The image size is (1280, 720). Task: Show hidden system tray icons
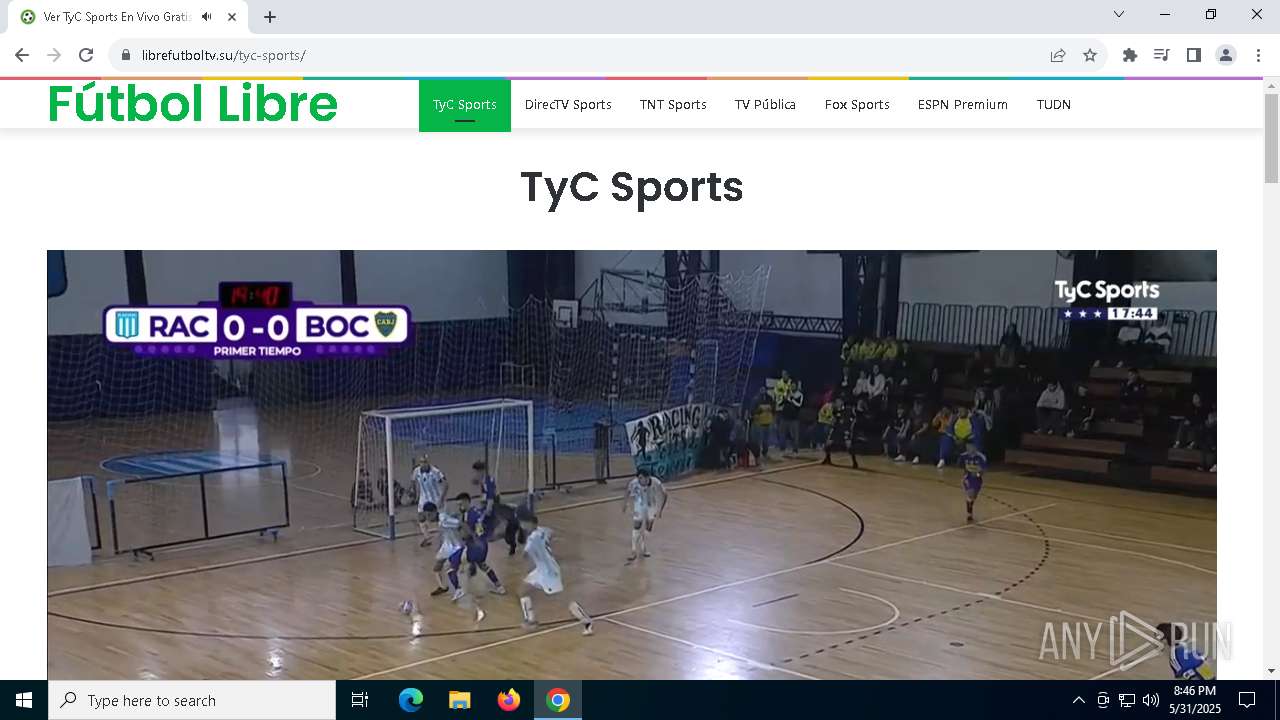click(1078, 700)
